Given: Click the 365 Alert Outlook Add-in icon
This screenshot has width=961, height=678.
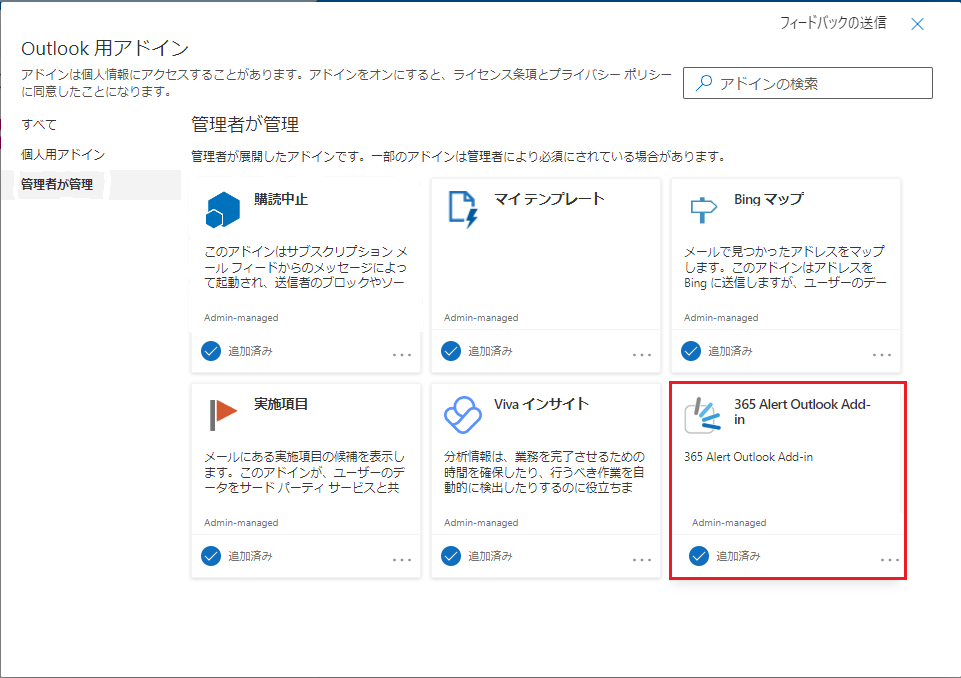Looking at the screenshot, I should point(703,415).
